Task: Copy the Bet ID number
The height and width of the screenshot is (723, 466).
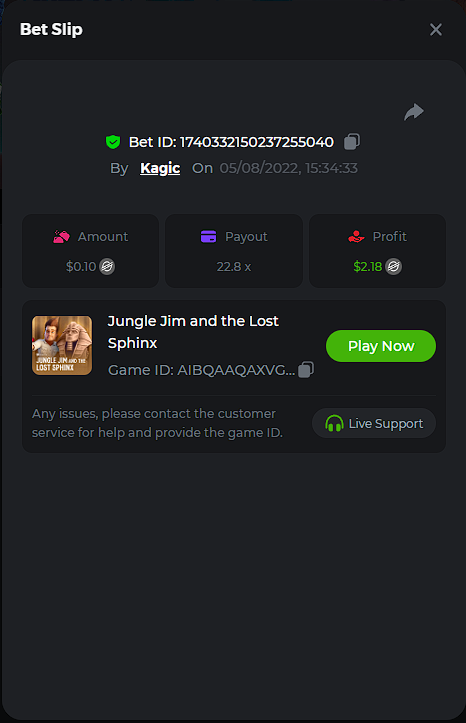Action: point(352,142)
